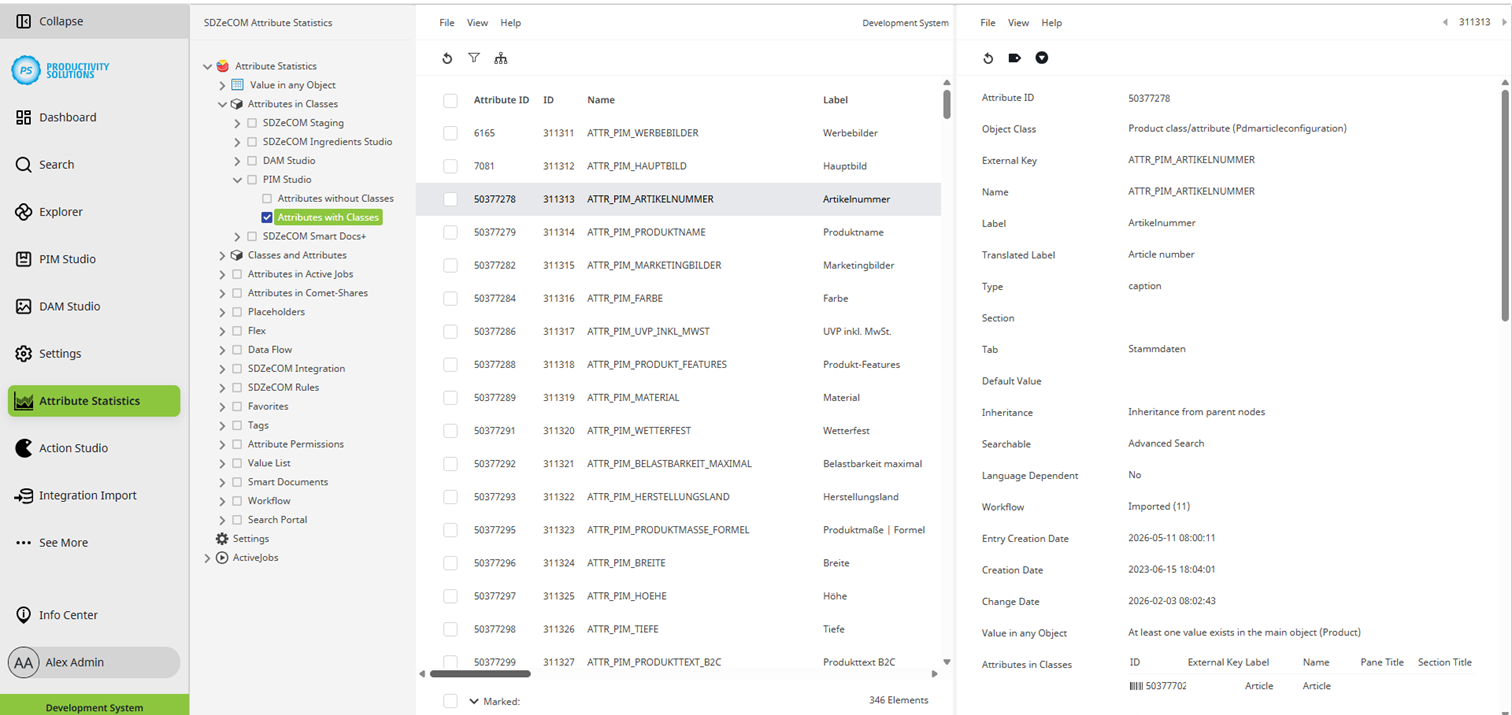
Task: Open File menu in list panel
Action: click(447, 23)
